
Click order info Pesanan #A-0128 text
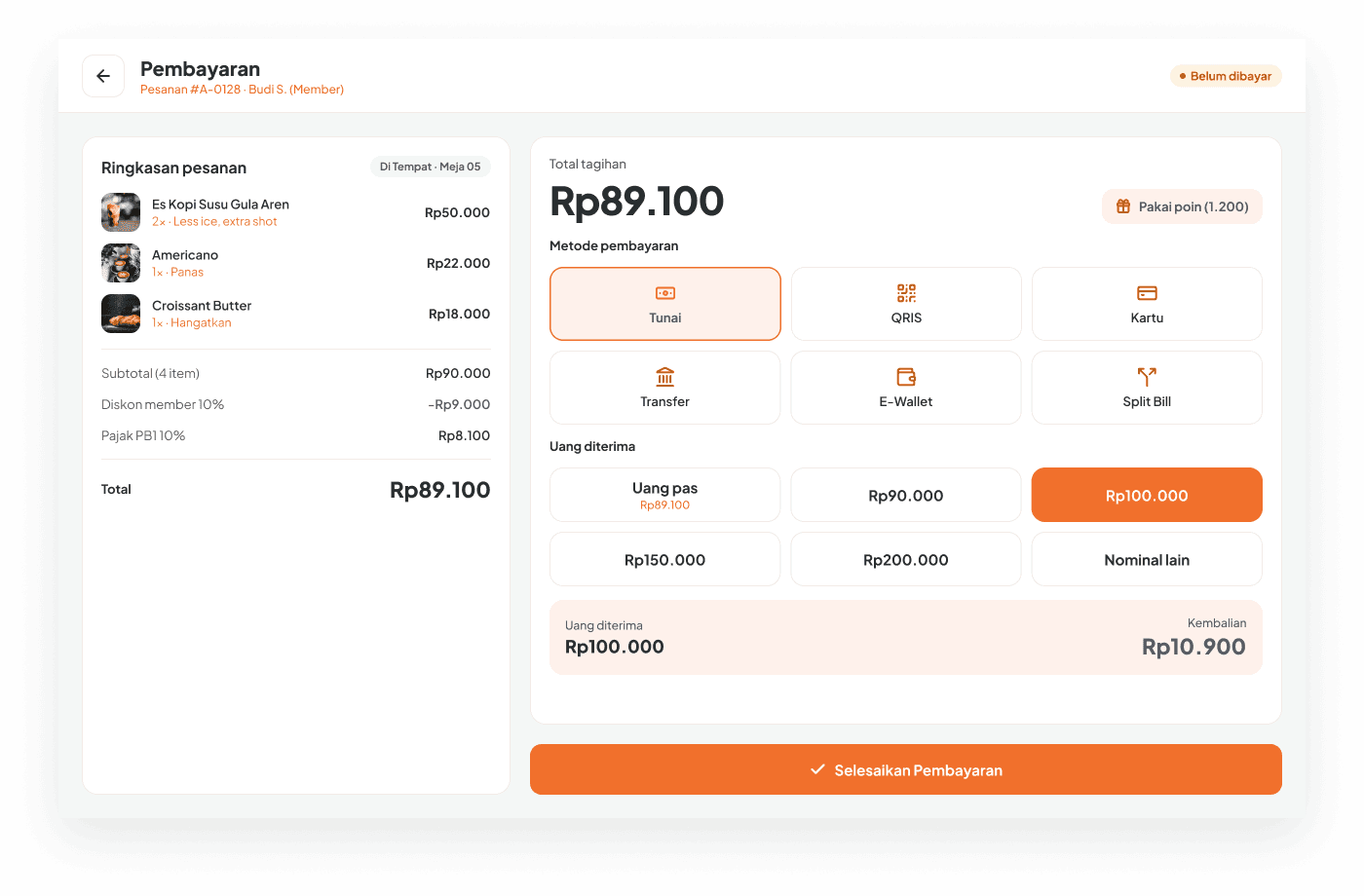[x=242, y=90]
